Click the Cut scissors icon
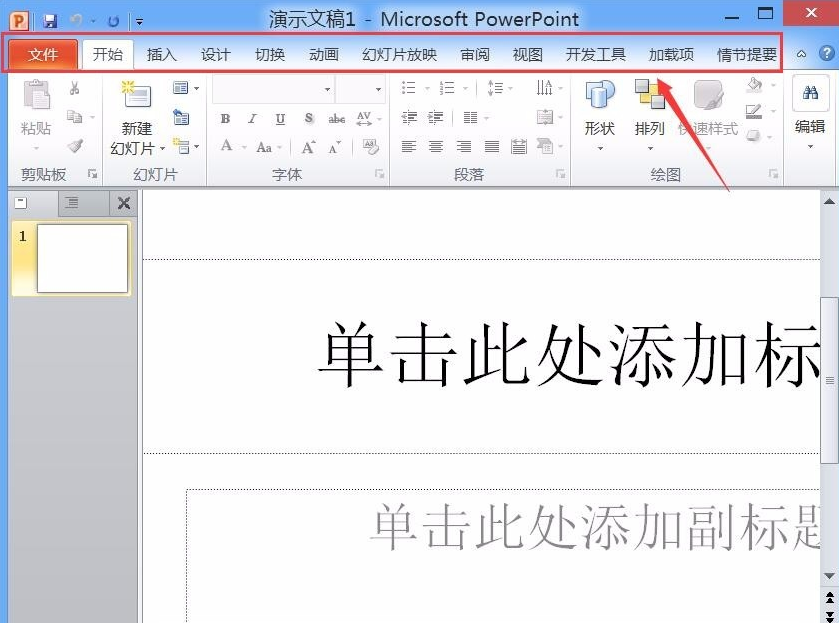The image size is (839, 623). pos(75,88)
